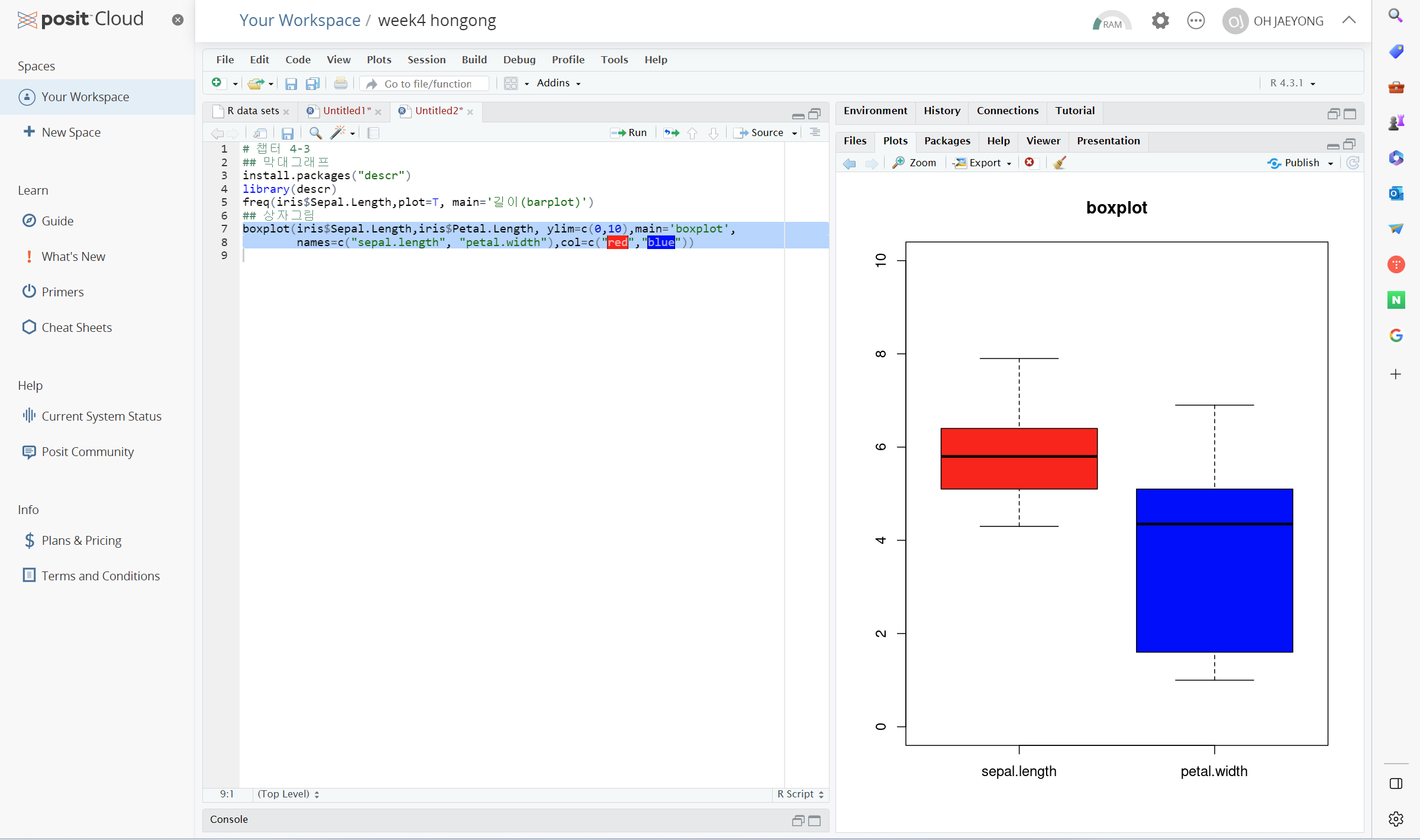Open the plot Zoom viewer
This screenshot has height=840, width=1420.
tap(915, 163)
